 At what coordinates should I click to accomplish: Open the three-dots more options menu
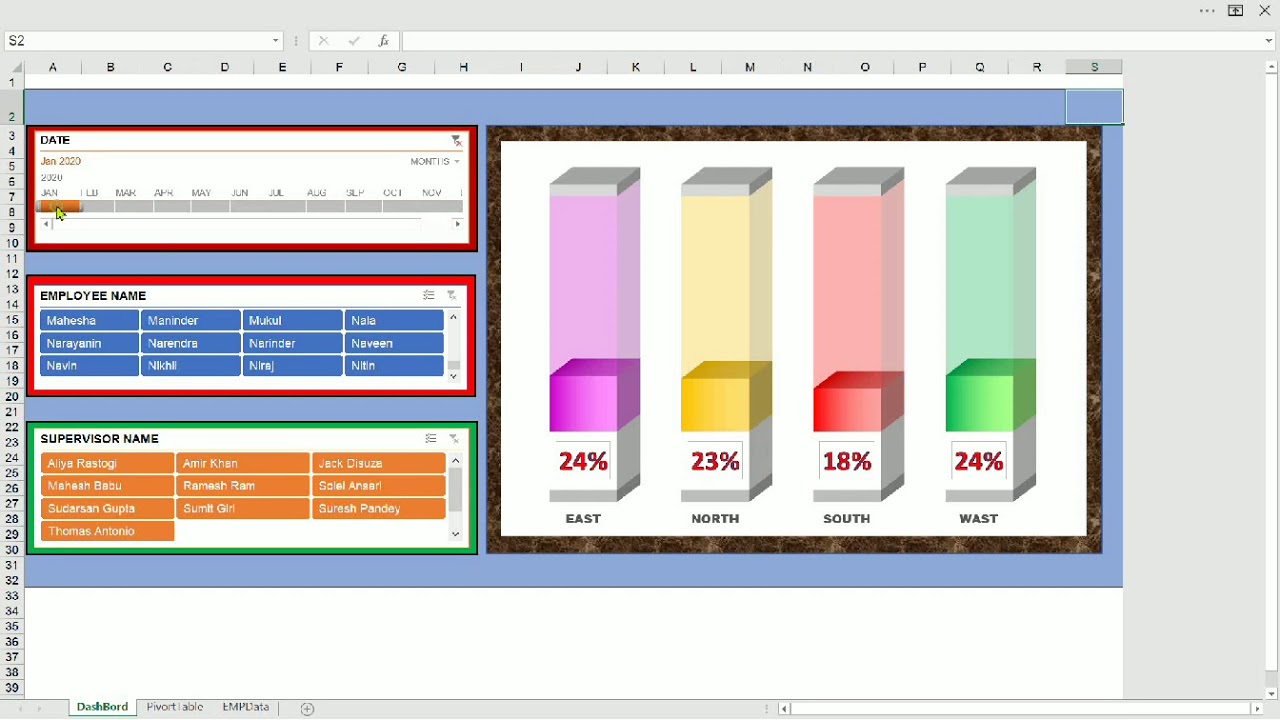pyautogui.click(x=1207, y=11)
